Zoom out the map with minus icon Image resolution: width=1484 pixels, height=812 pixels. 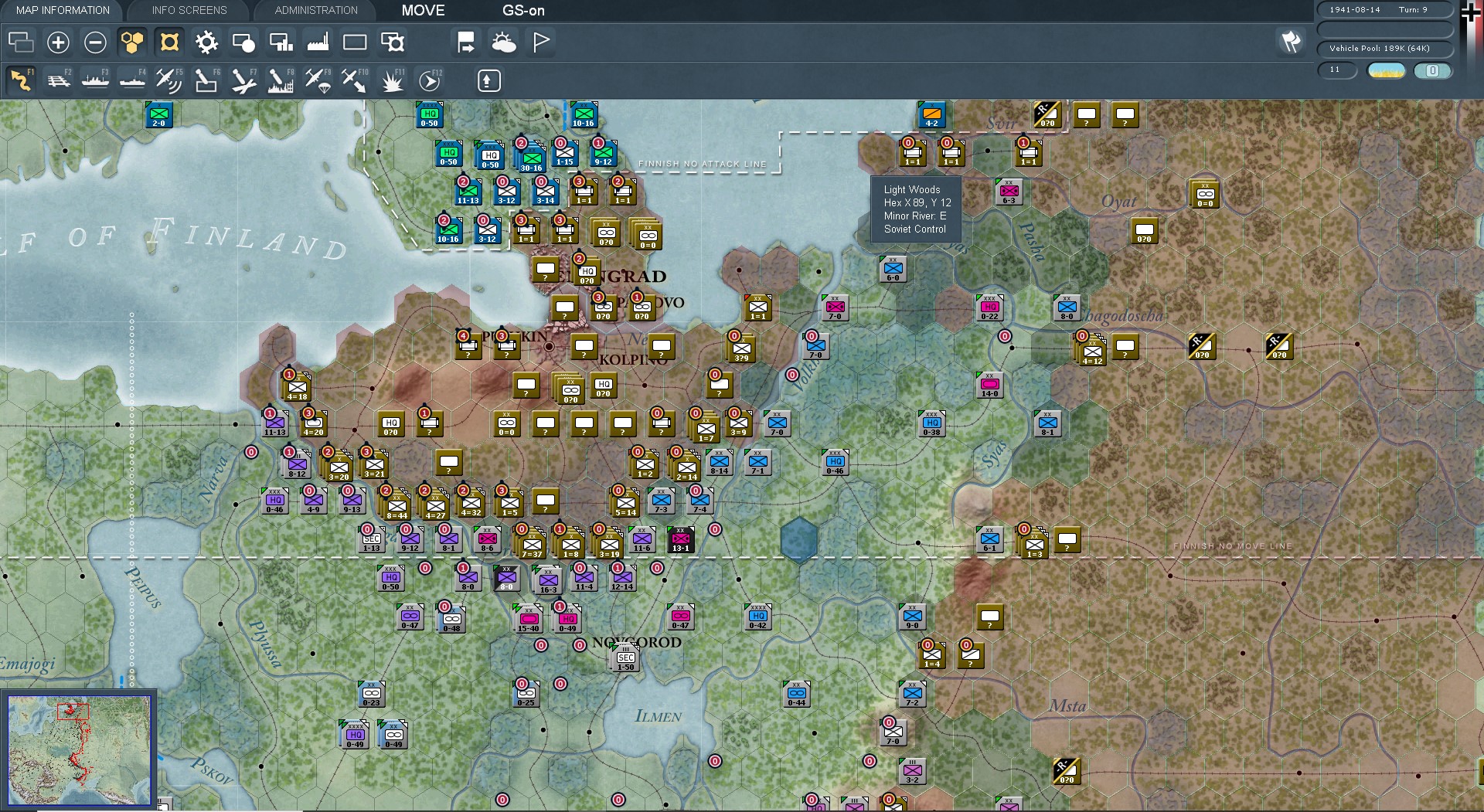[x=95, y=42]
